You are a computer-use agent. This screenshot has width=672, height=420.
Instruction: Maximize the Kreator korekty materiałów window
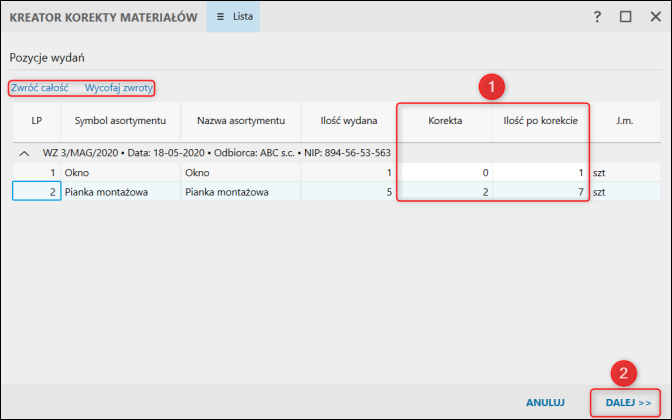coord(626,17)
